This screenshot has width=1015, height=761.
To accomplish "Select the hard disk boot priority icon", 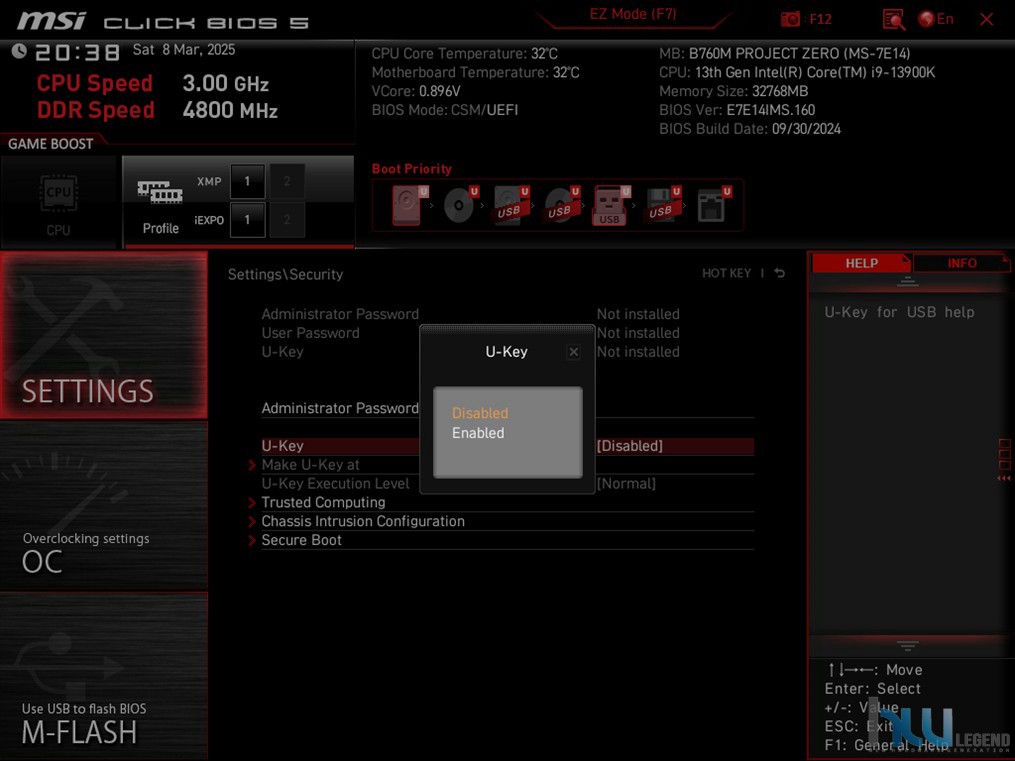I will coord(408,205).
